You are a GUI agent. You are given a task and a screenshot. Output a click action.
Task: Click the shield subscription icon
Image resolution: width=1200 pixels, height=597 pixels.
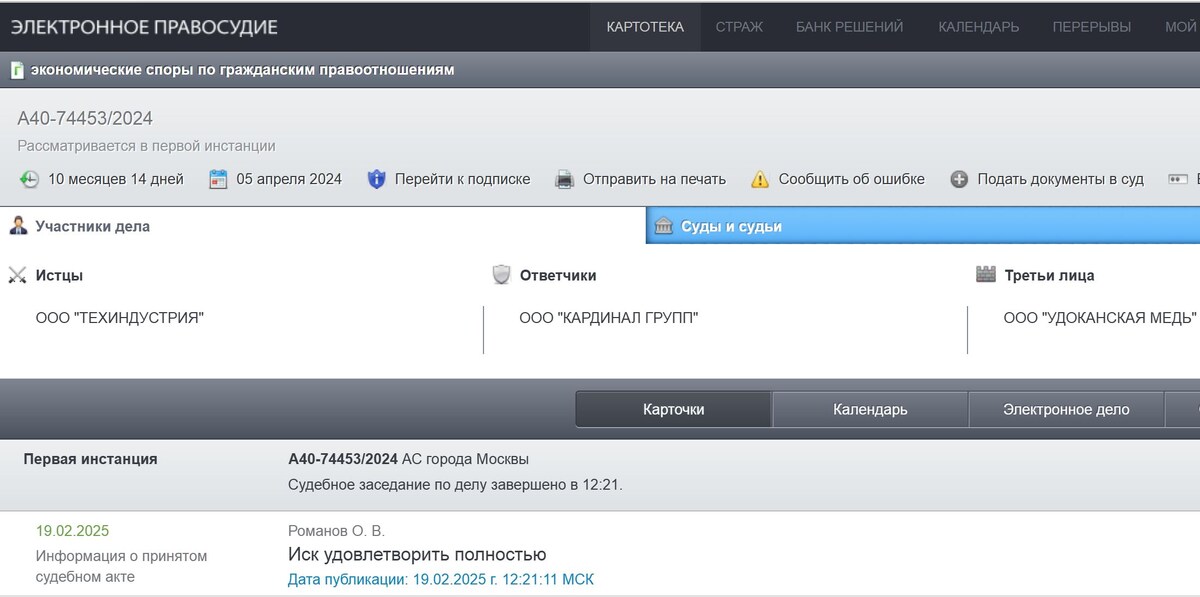tap(376, 180)
